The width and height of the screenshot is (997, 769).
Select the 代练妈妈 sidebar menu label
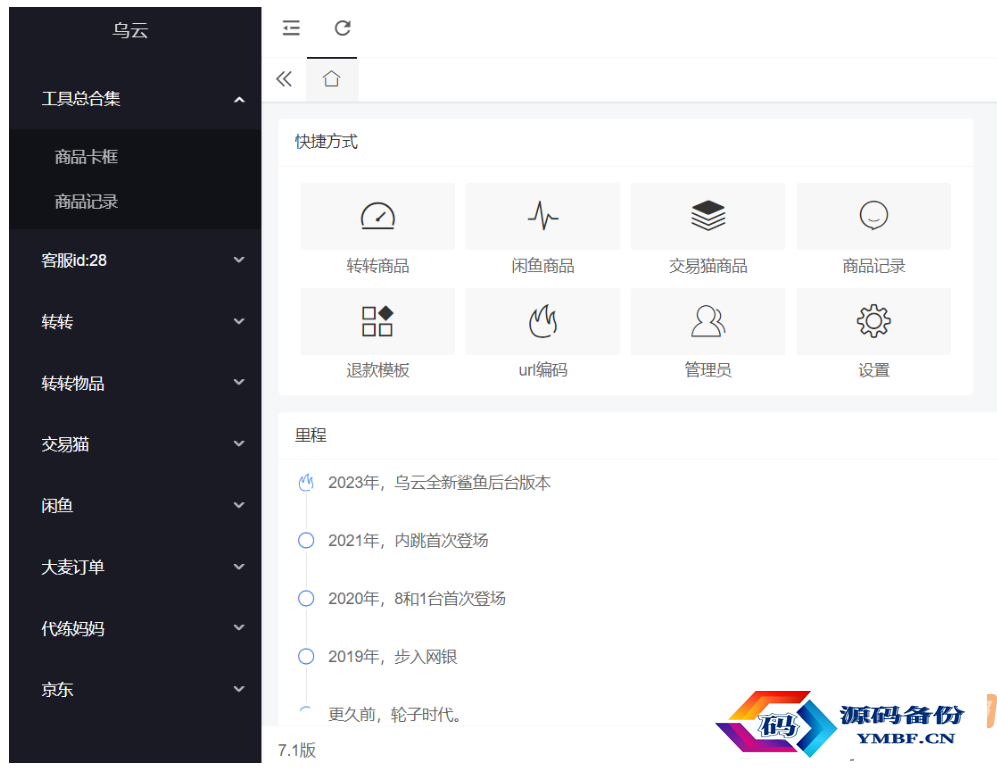(x=72, y=628)
